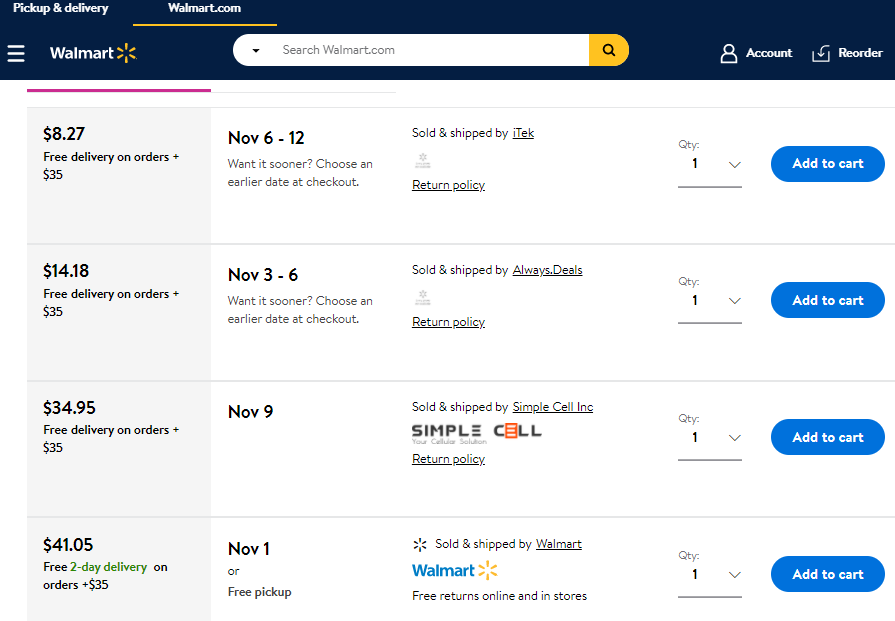Add the Walmart $41.05 offer to cart
The width and height of the screenshot is (895, 621).
tap(828, 574)
